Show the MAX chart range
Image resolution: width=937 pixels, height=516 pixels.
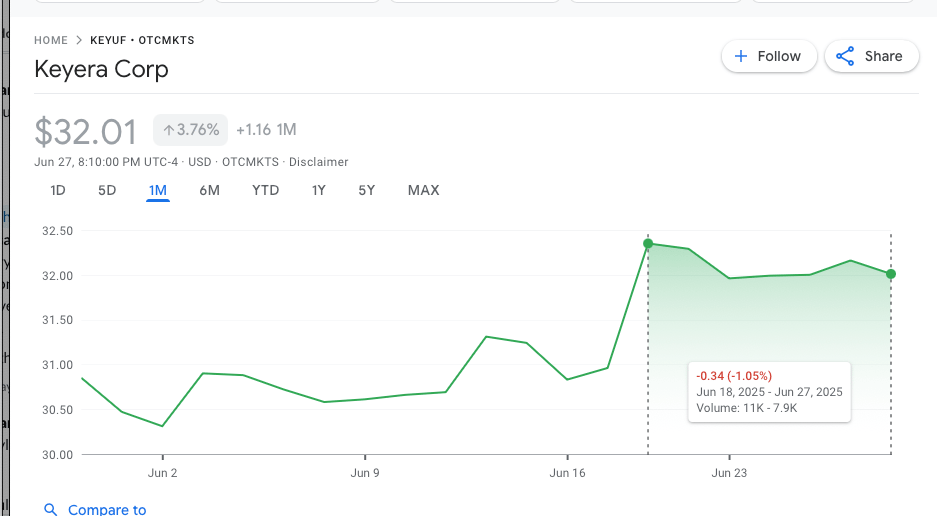pyautogui.click(x=424, y=190)
